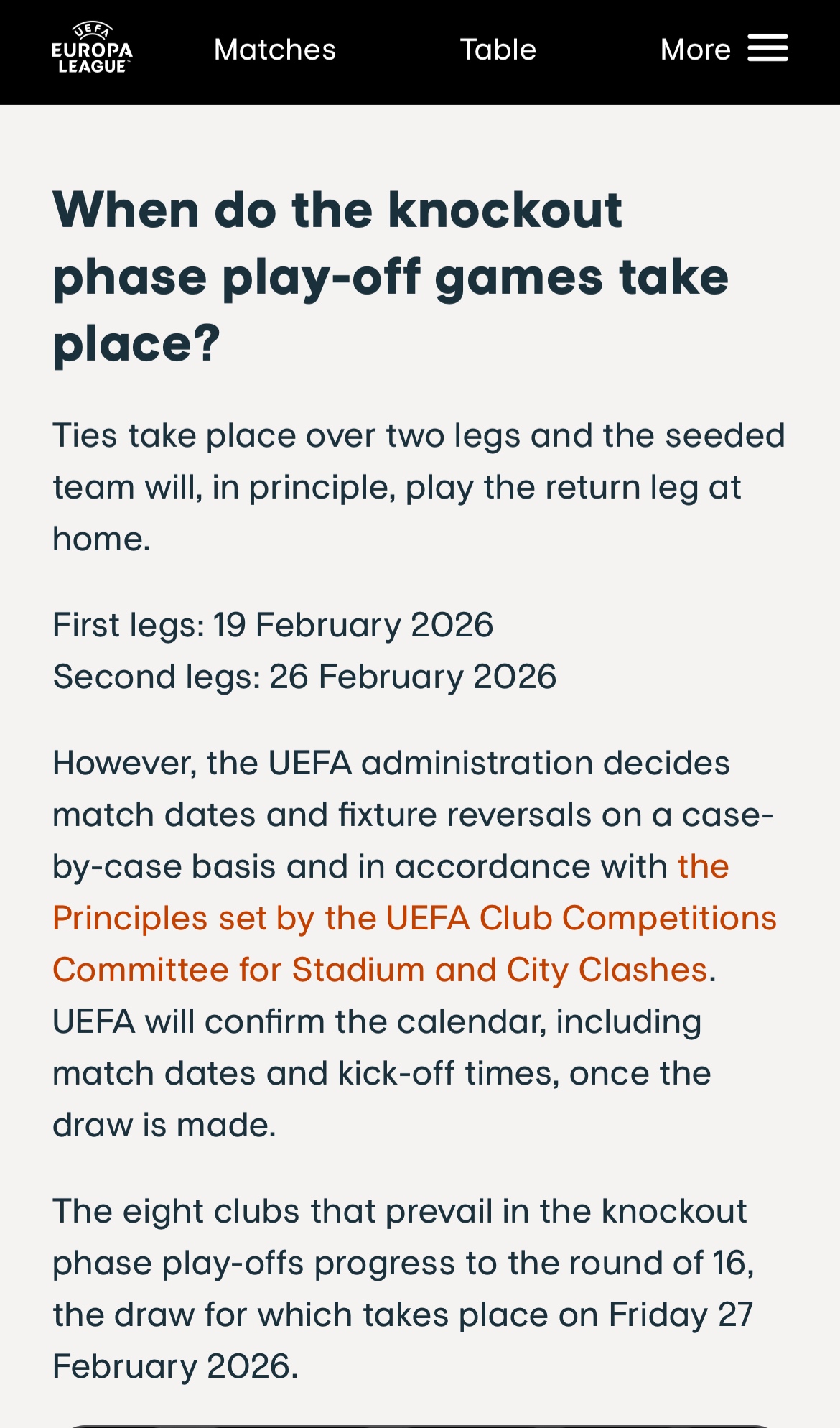The image size is (840, 1428).
Task: Click the 'First legs:' label
Action: point(129,625)
